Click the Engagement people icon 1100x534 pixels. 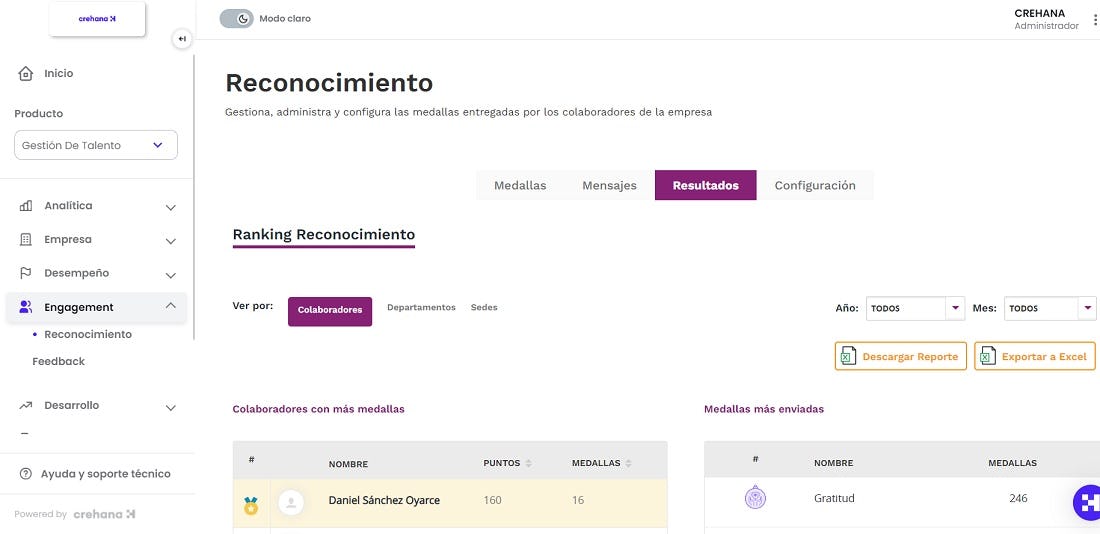click(26, 307)
